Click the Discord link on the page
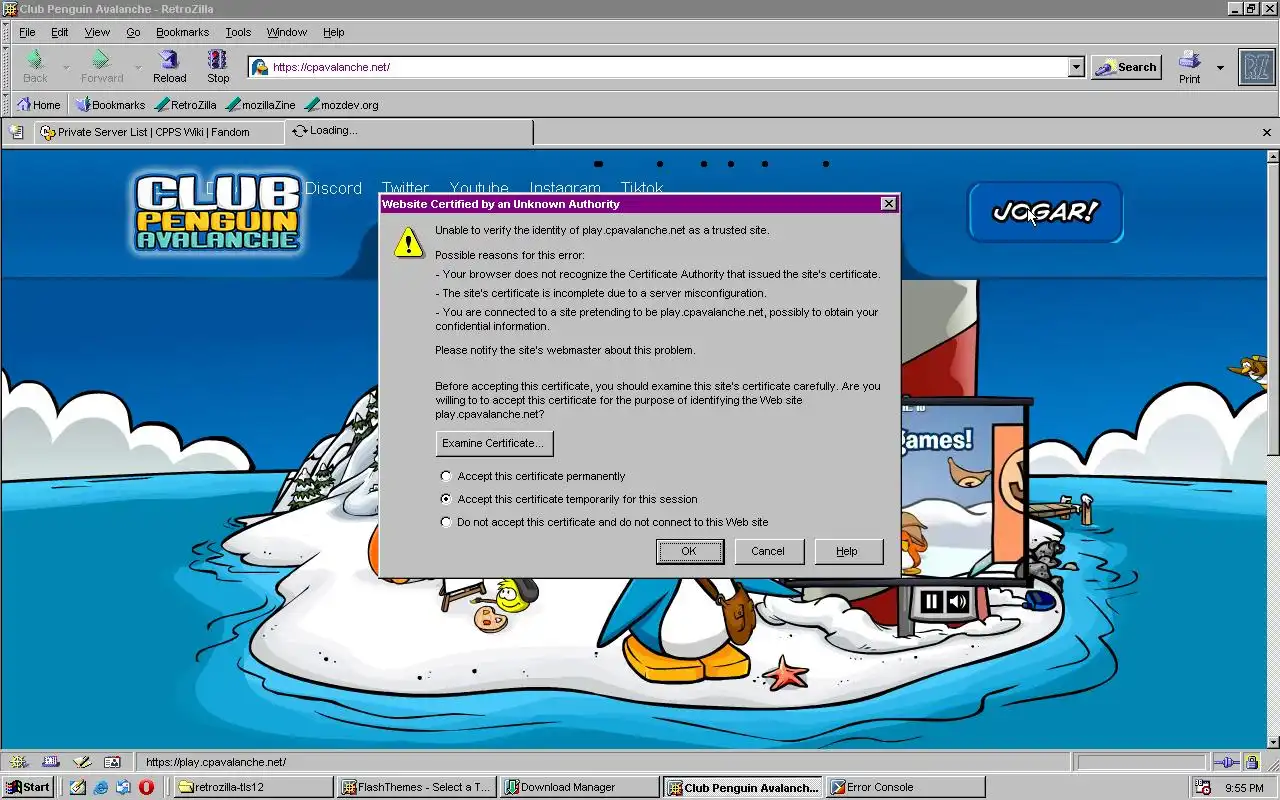The width and height of the screenshot is (1280, 800). tap(333, 188)
